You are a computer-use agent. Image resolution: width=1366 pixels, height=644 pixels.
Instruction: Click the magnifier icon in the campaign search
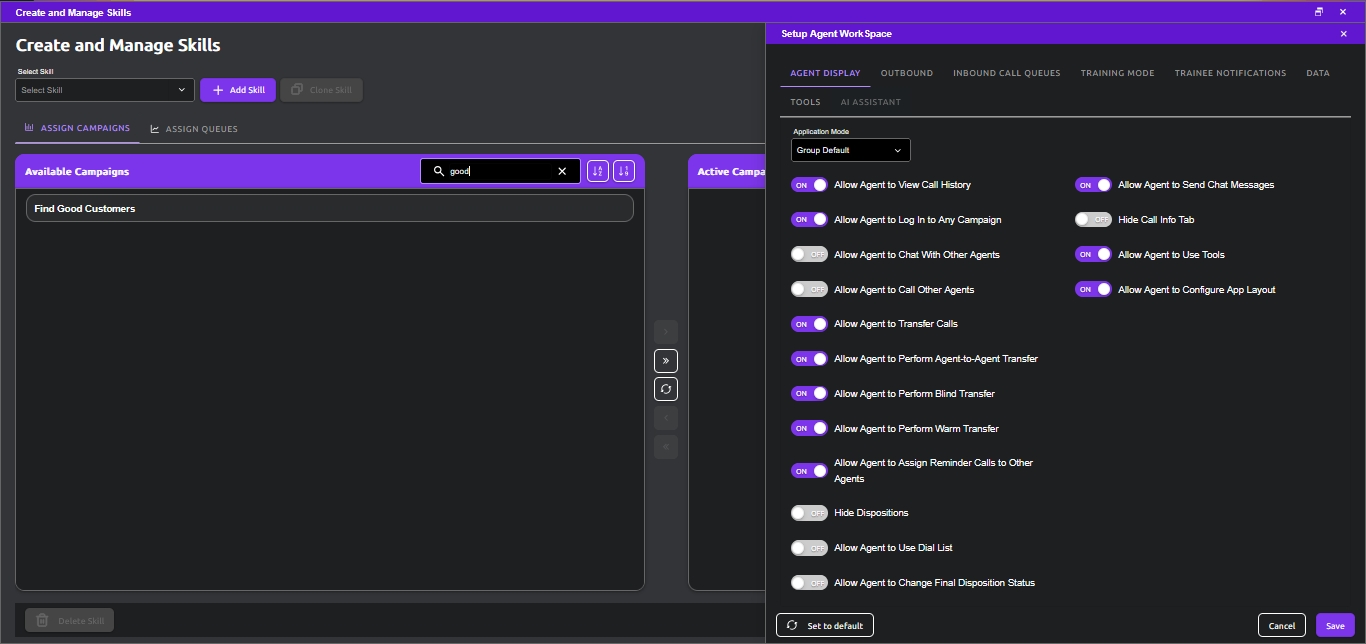click(438, 171)
